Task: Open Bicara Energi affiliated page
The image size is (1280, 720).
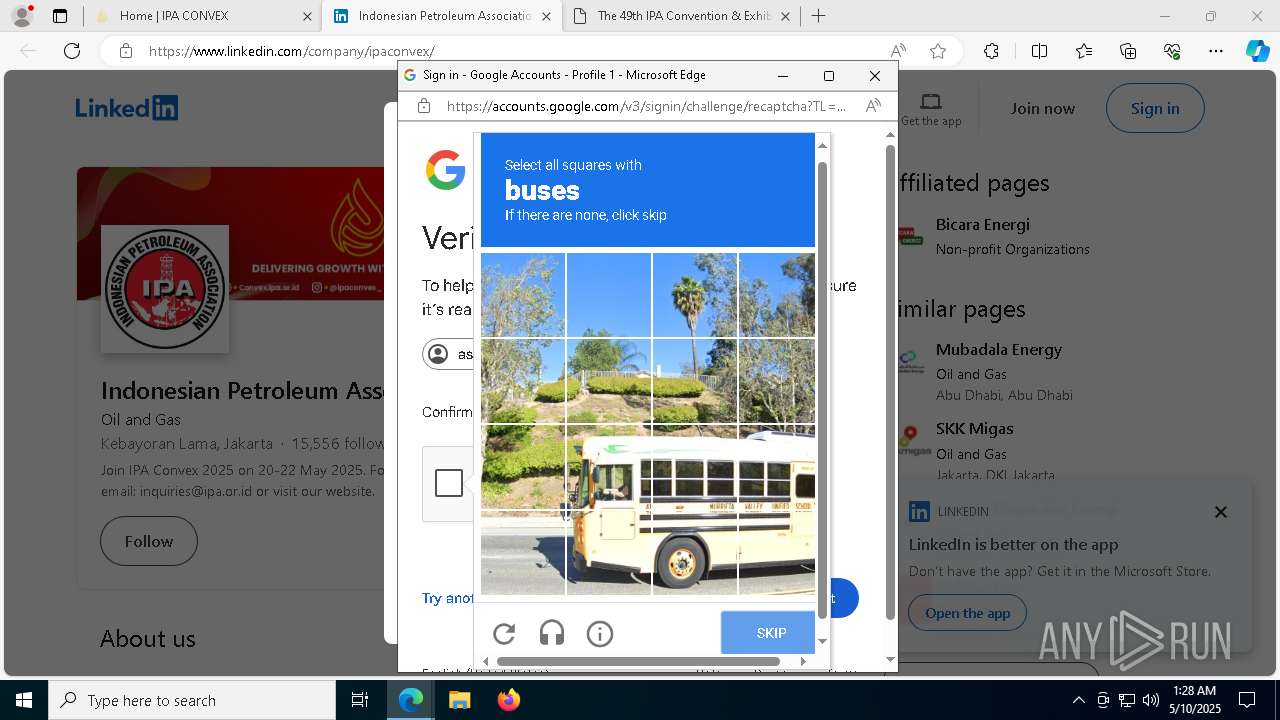Action: pos(982,224)
